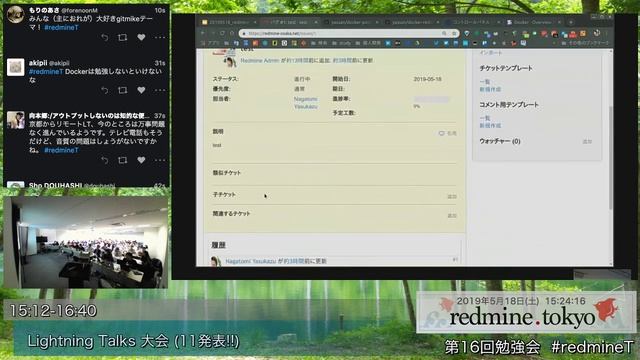Click #redmineT hashtag in 京都からリモートLT tweet

(x=61, y=150)
